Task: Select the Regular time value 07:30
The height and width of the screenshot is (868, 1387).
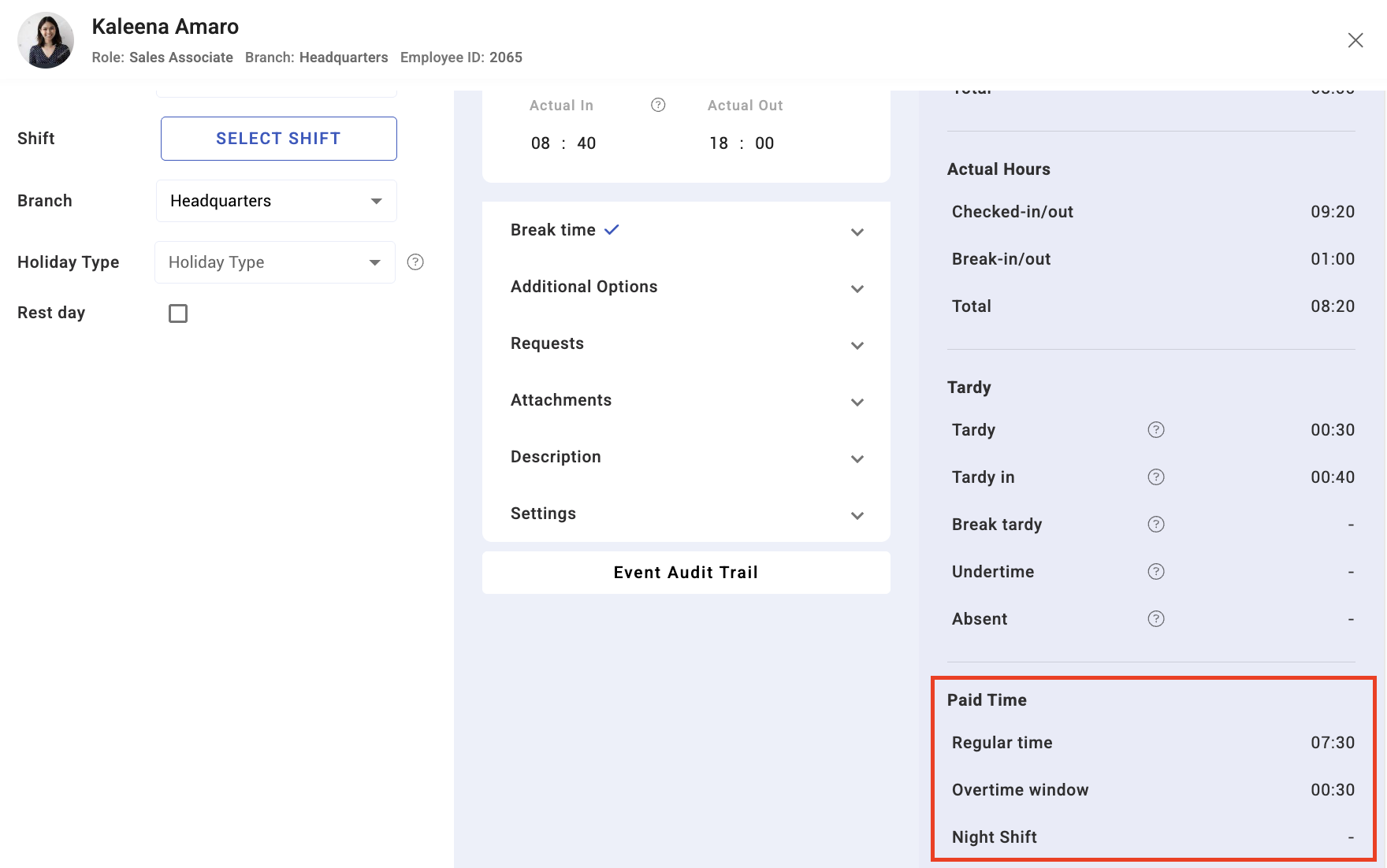Action: [x=1333, y=743]
